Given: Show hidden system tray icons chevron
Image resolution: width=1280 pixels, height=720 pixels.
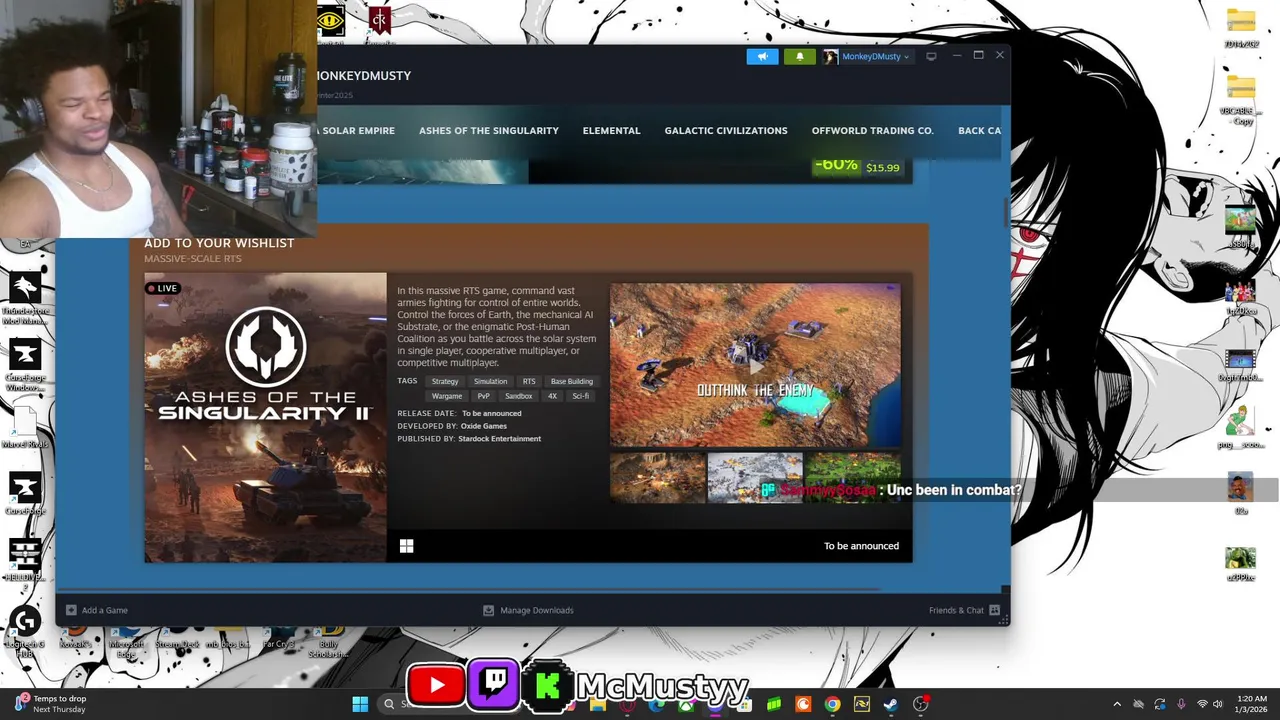Looking at the screenshot, I should [1117, 704].
